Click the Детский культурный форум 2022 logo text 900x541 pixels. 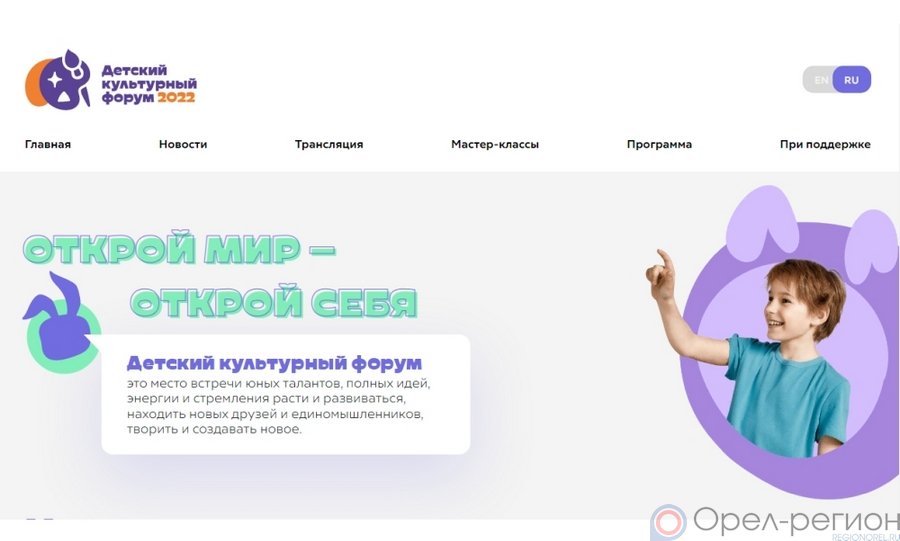click(149, 84)
